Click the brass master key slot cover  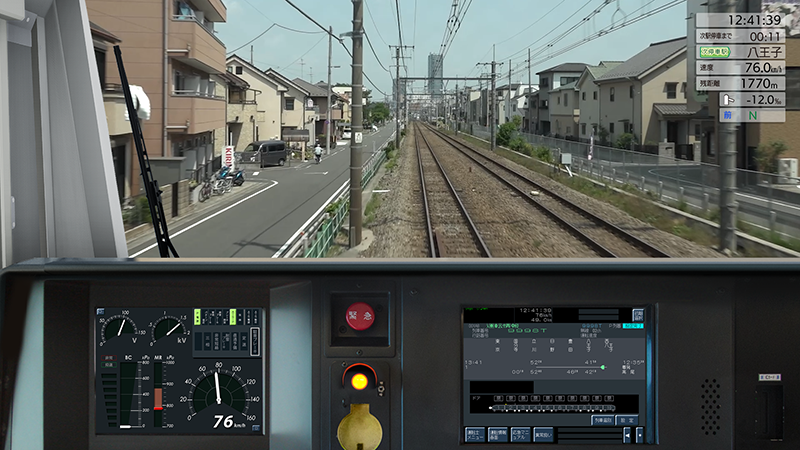[x=359, y=428]
